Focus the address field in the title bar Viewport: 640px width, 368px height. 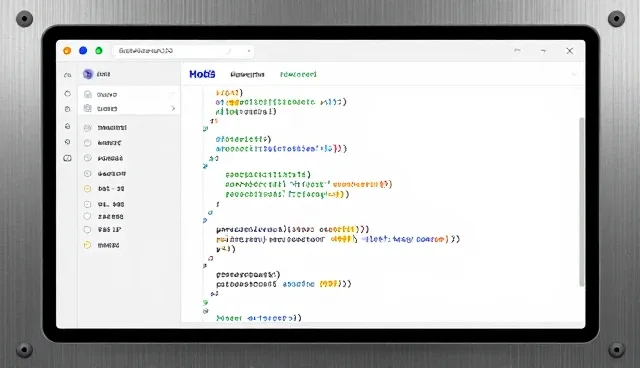click(184, 51)
